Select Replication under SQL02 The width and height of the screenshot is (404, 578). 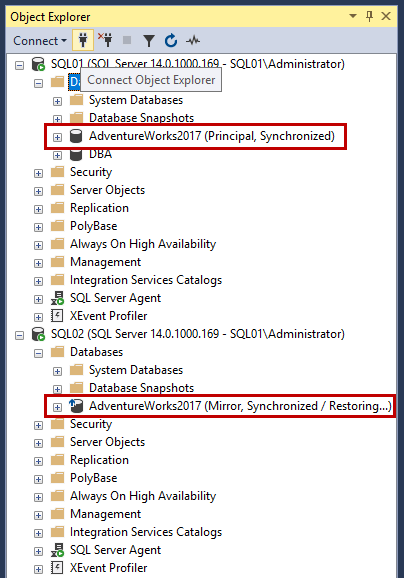(99, 460)
